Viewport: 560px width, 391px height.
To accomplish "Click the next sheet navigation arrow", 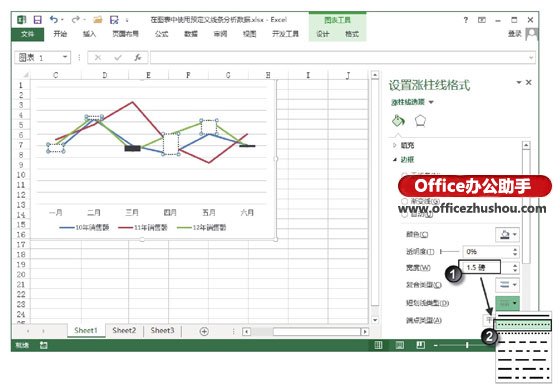I will pyautogui.click(x=44, y=331).
